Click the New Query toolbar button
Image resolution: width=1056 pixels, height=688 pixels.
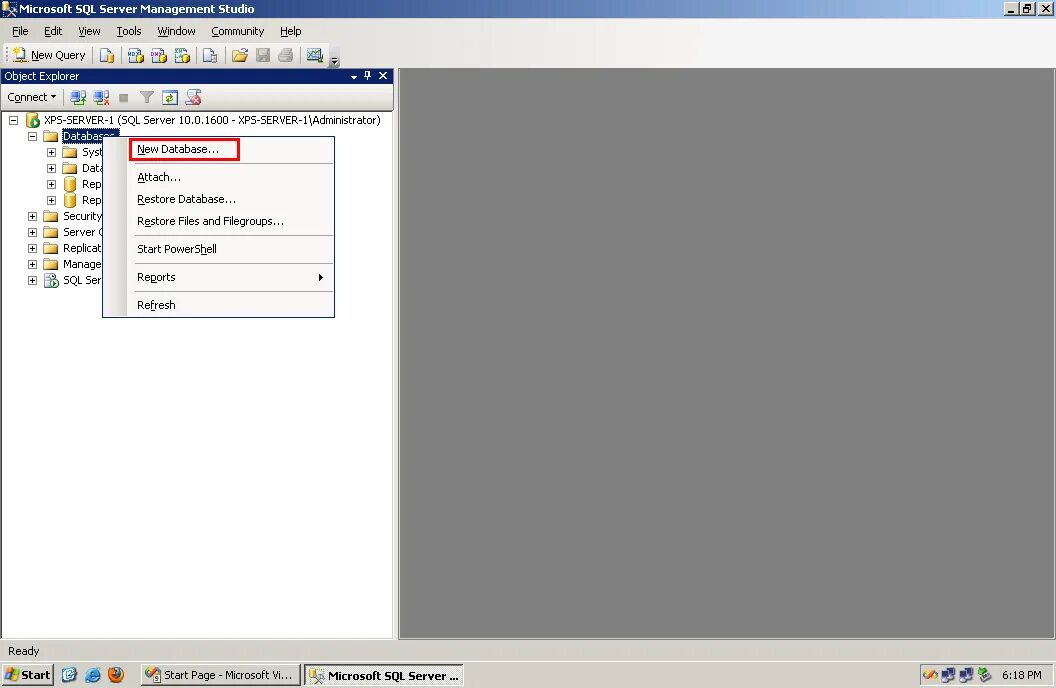coord(49,55)
